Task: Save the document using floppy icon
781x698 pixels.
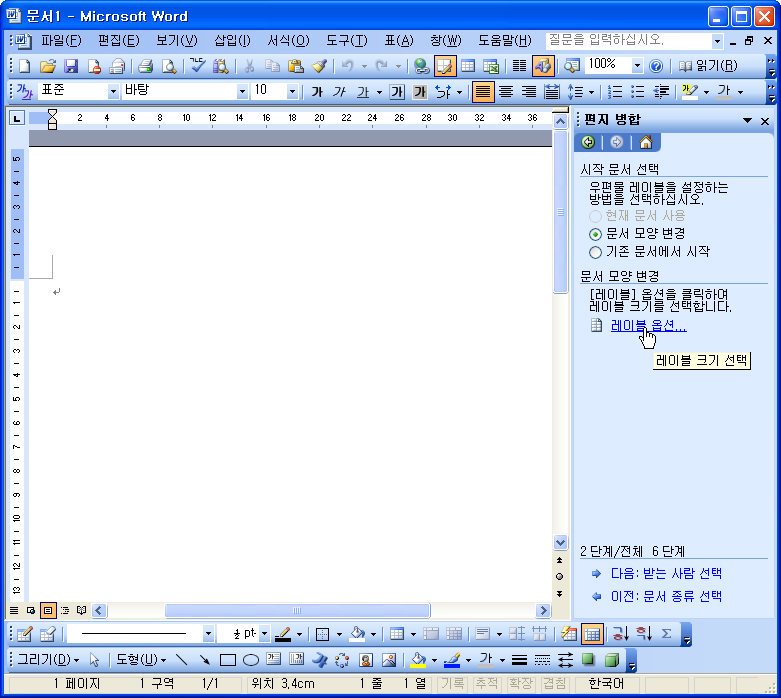Action: [71, 66]
